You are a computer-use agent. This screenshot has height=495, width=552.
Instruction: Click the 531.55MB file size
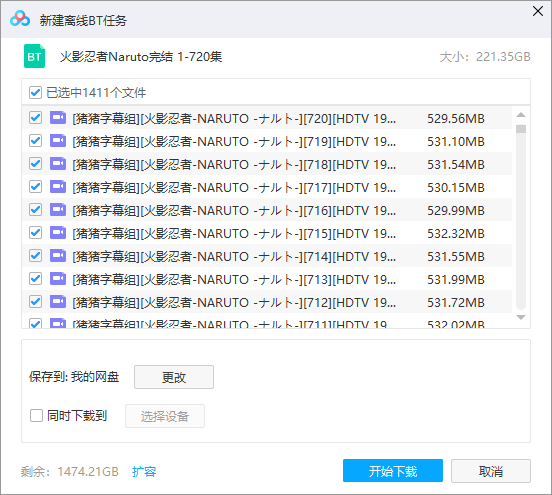pyautogui.click(x=456, y=256)
